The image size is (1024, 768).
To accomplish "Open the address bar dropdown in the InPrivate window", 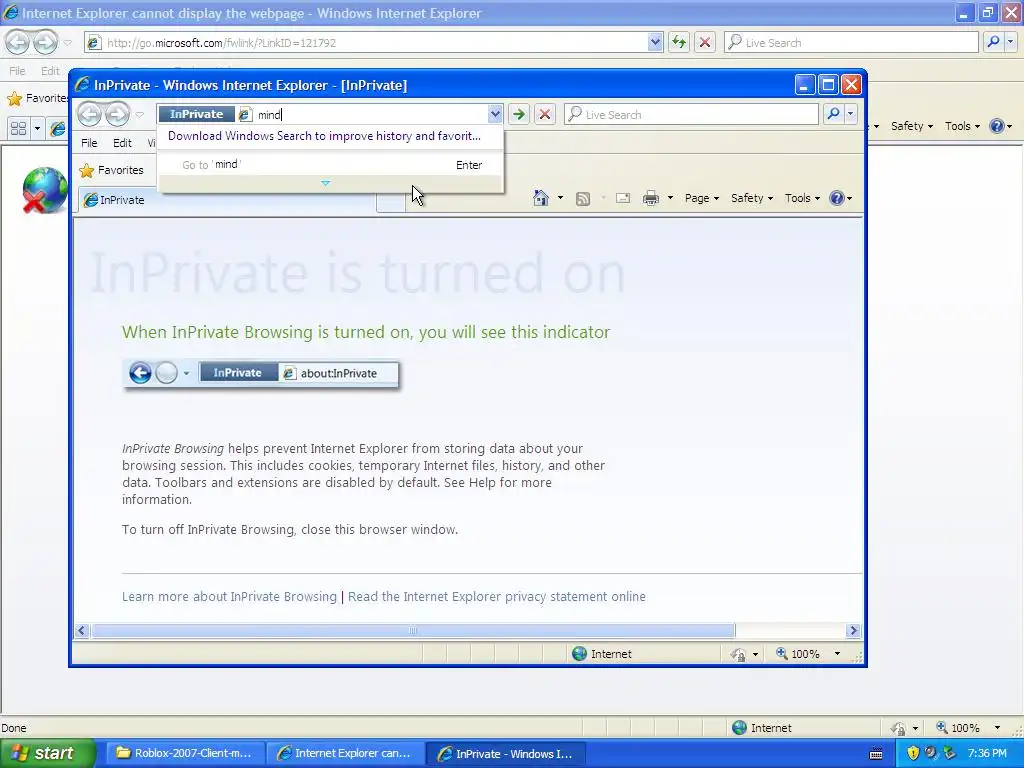I will [x=495, y=114].
